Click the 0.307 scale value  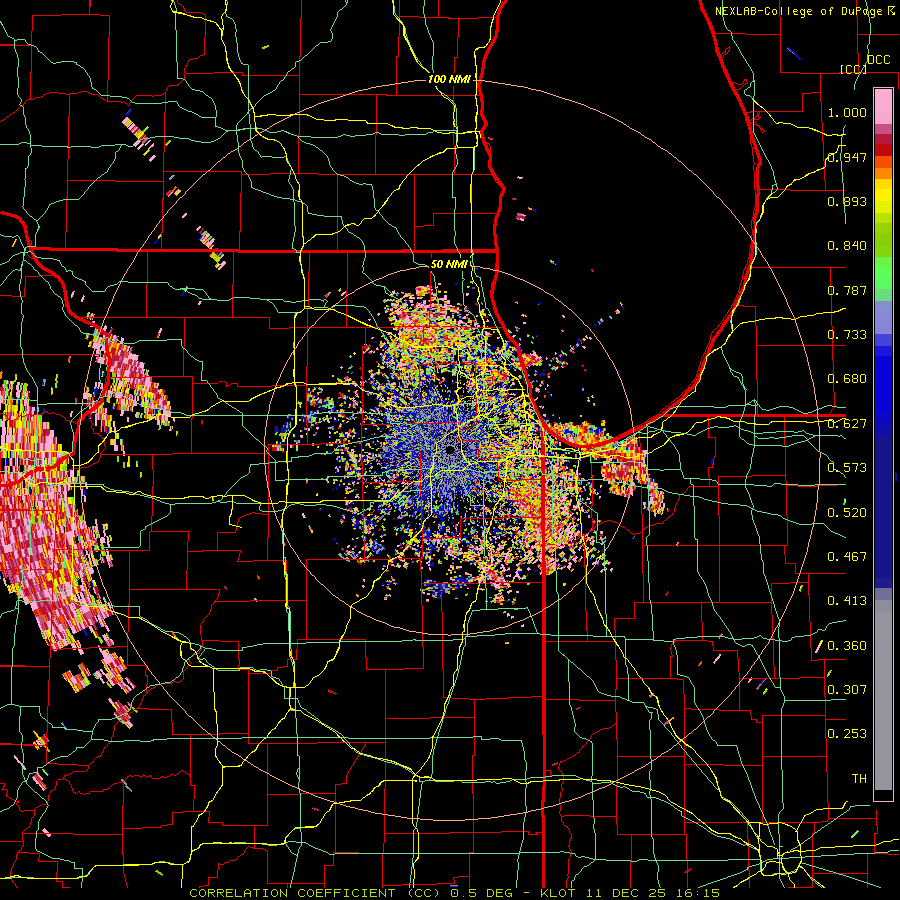point(847,690)
